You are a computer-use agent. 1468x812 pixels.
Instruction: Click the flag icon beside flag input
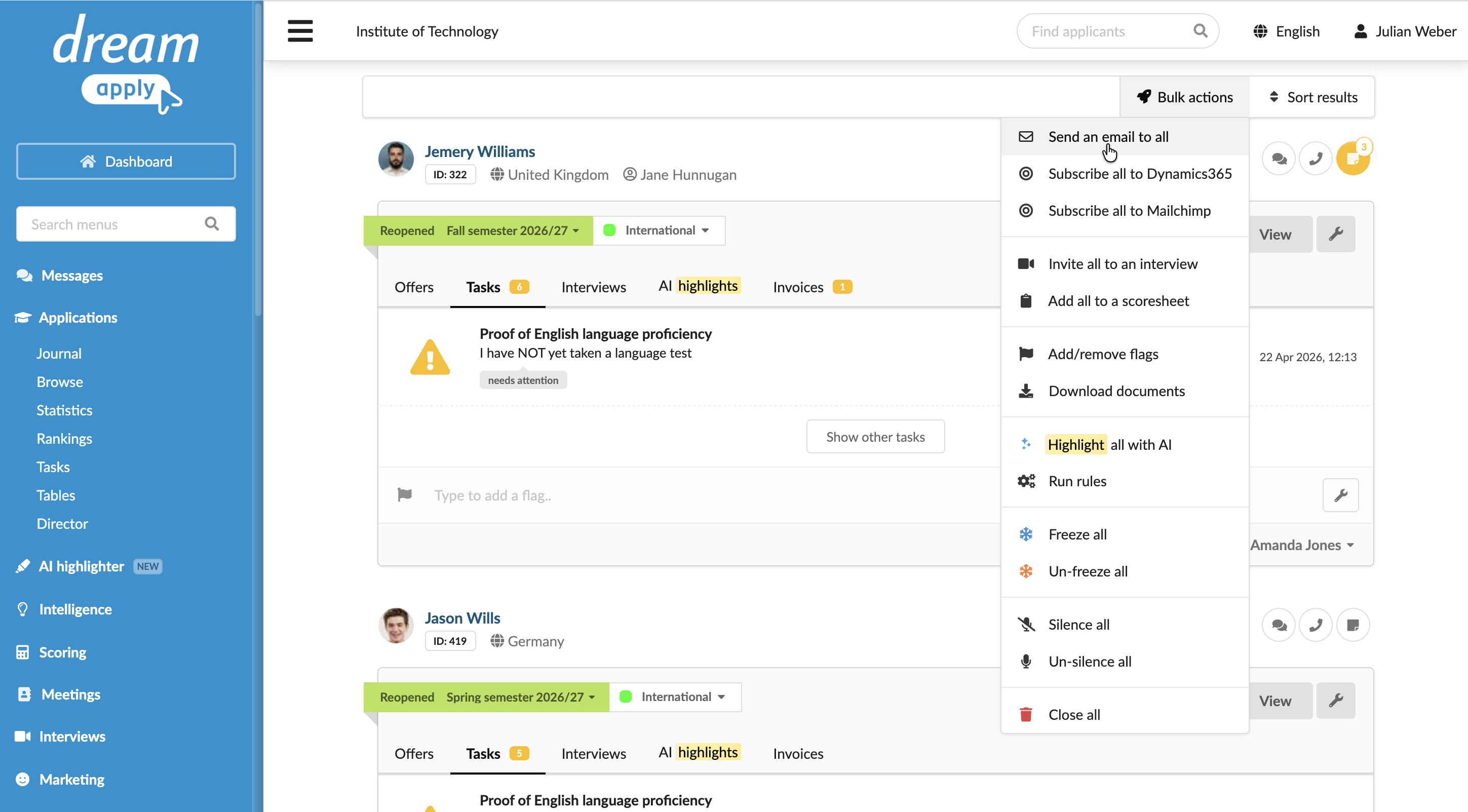[405, 494]
